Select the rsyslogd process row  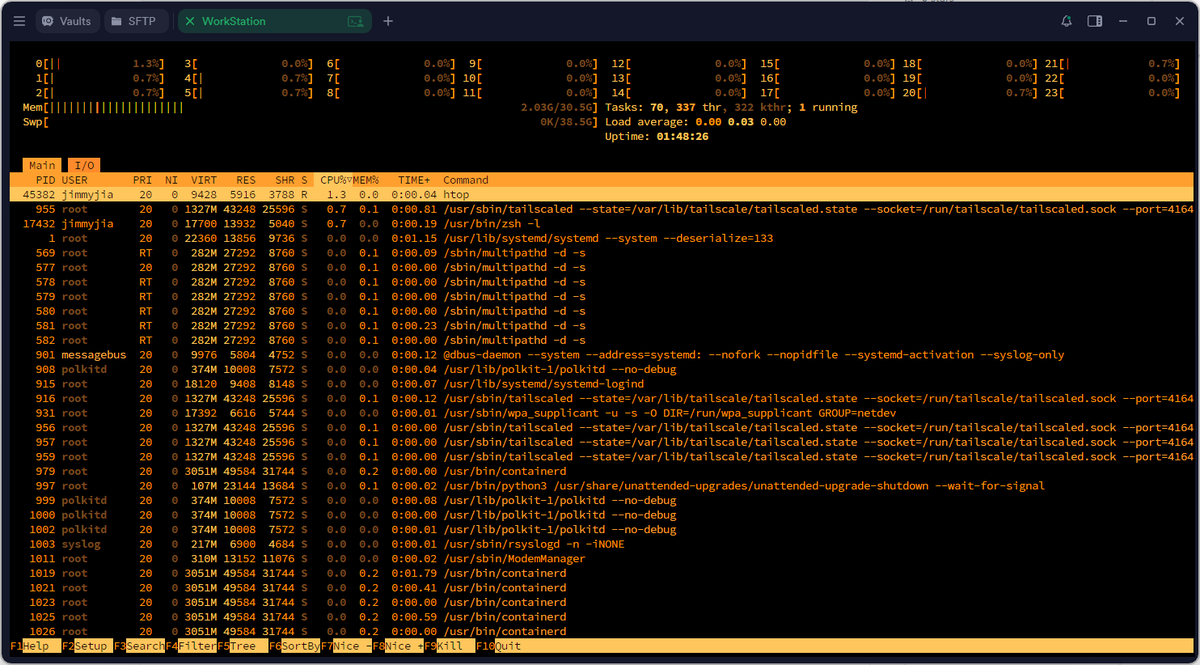coord(602,544)
